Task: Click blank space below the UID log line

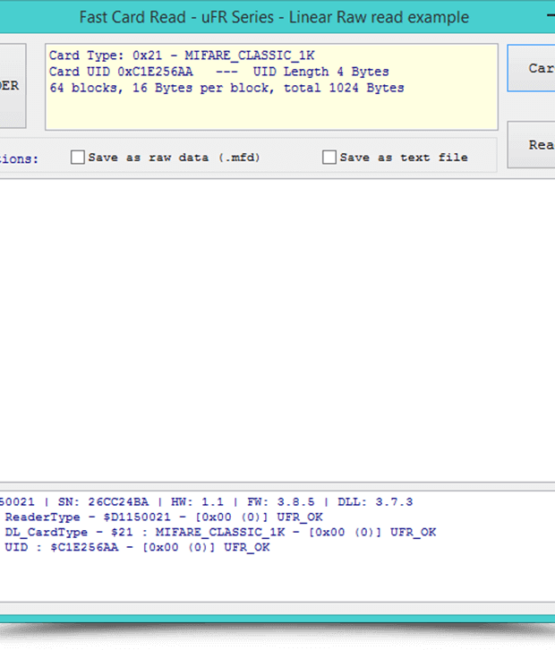Action: [277, 577]
